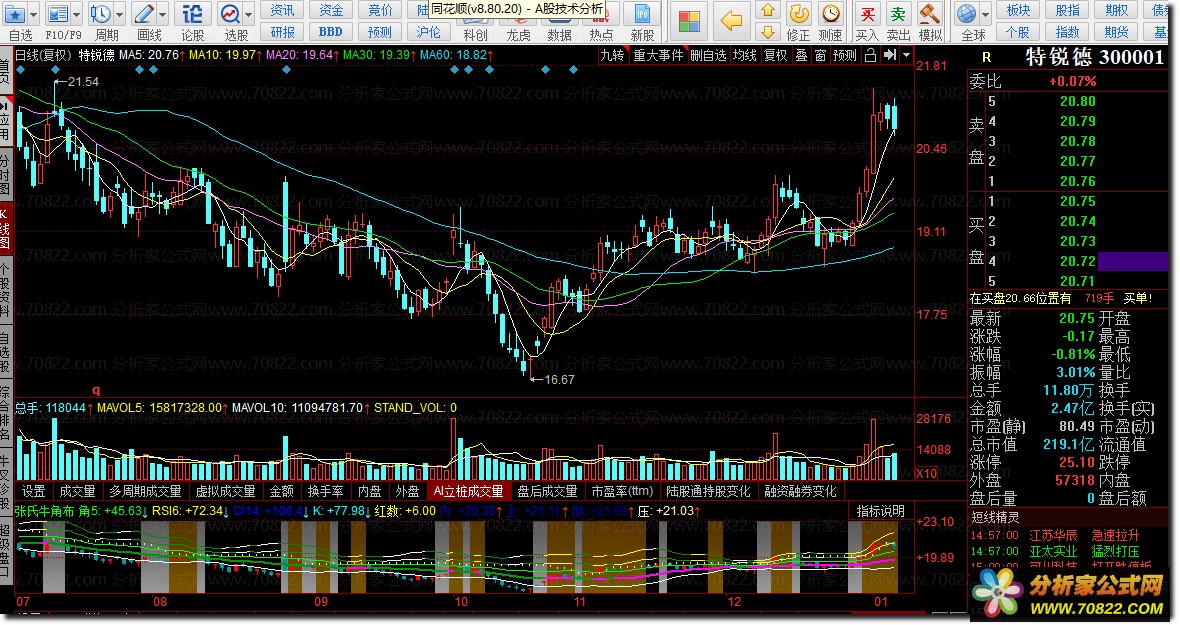Toggle 复权 price adjustment
Viewport: 1180px width, 625px height.
775,55
